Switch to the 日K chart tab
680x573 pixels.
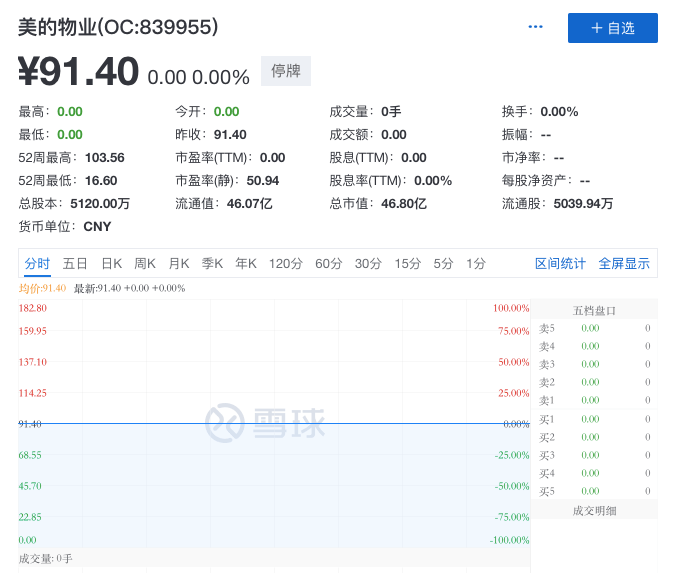click(111, 263)
